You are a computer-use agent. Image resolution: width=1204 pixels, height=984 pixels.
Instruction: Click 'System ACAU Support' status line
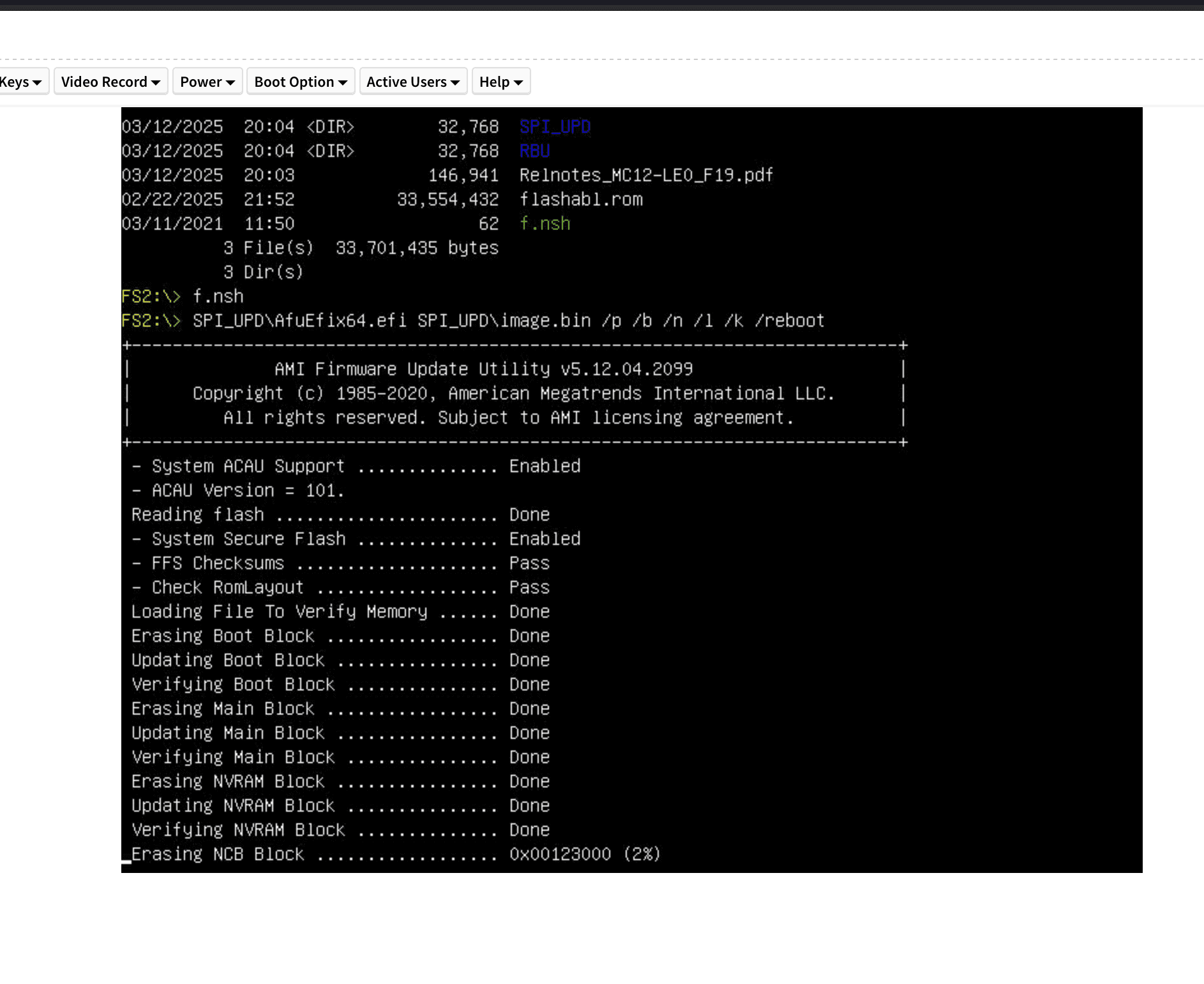pyautogui.click(x=356, y=466)
